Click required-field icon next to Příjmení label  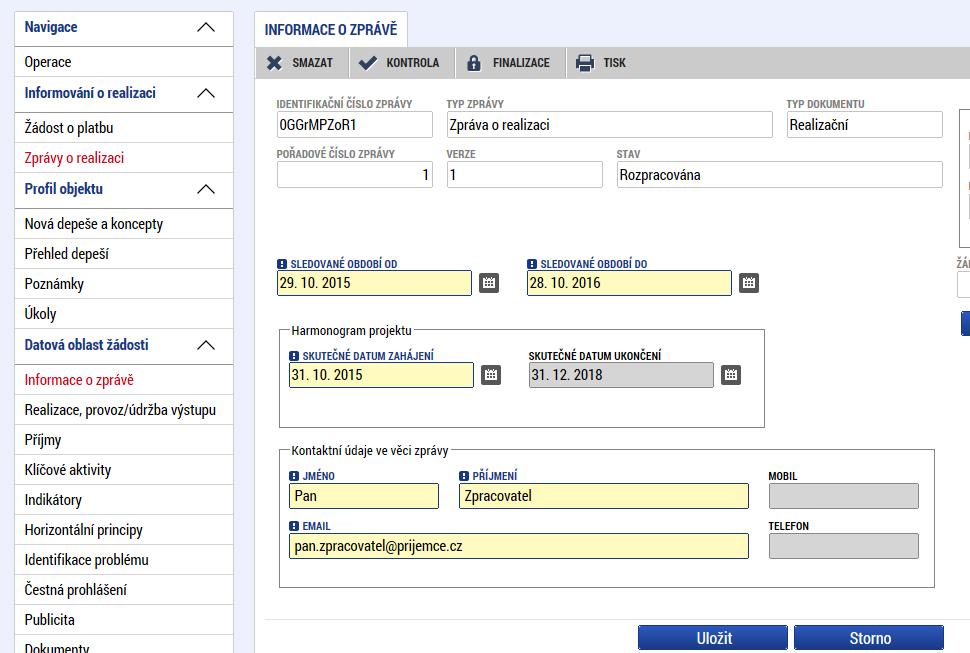[464, 476]
